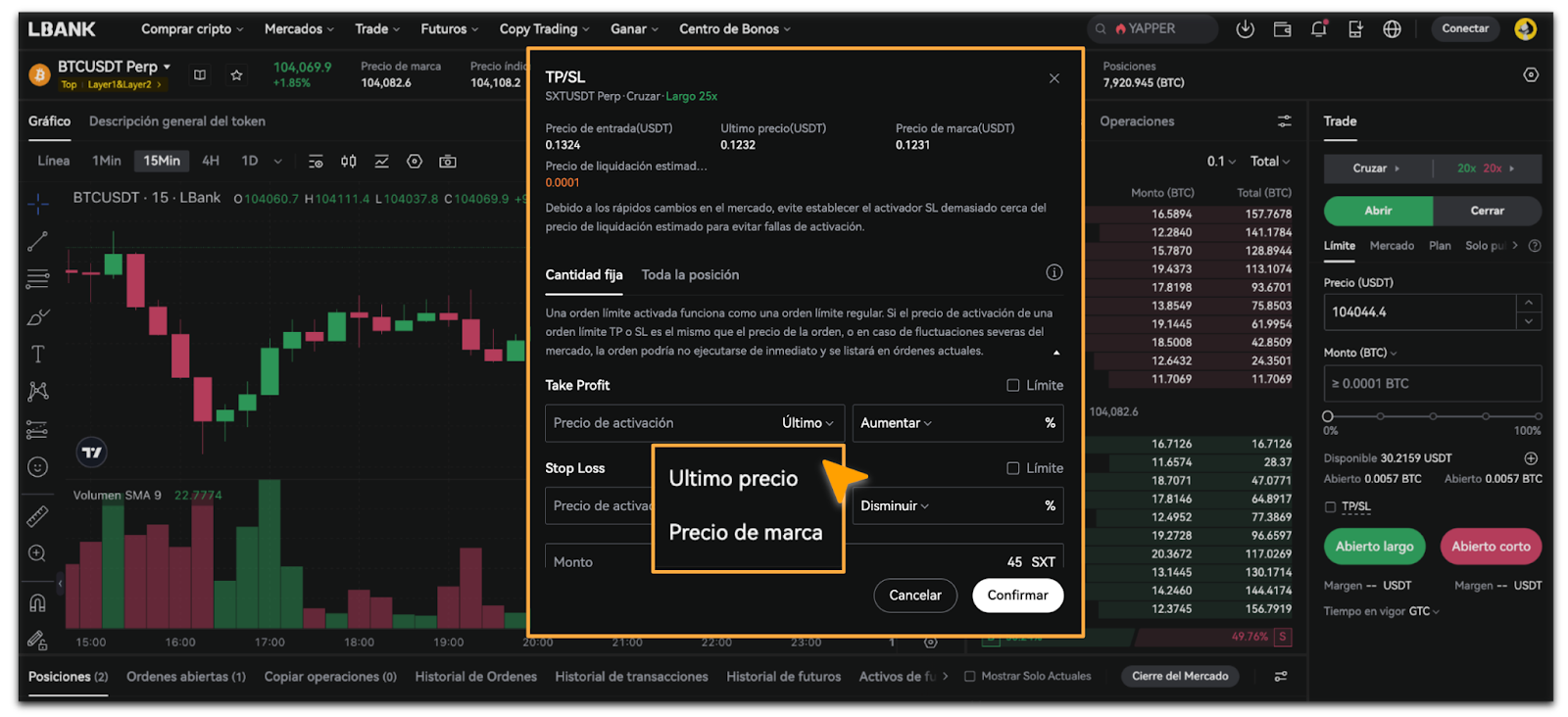The image size is (1568, 717).
Task: Click the mobile app download icon
Action: [x=1355, y=29]
